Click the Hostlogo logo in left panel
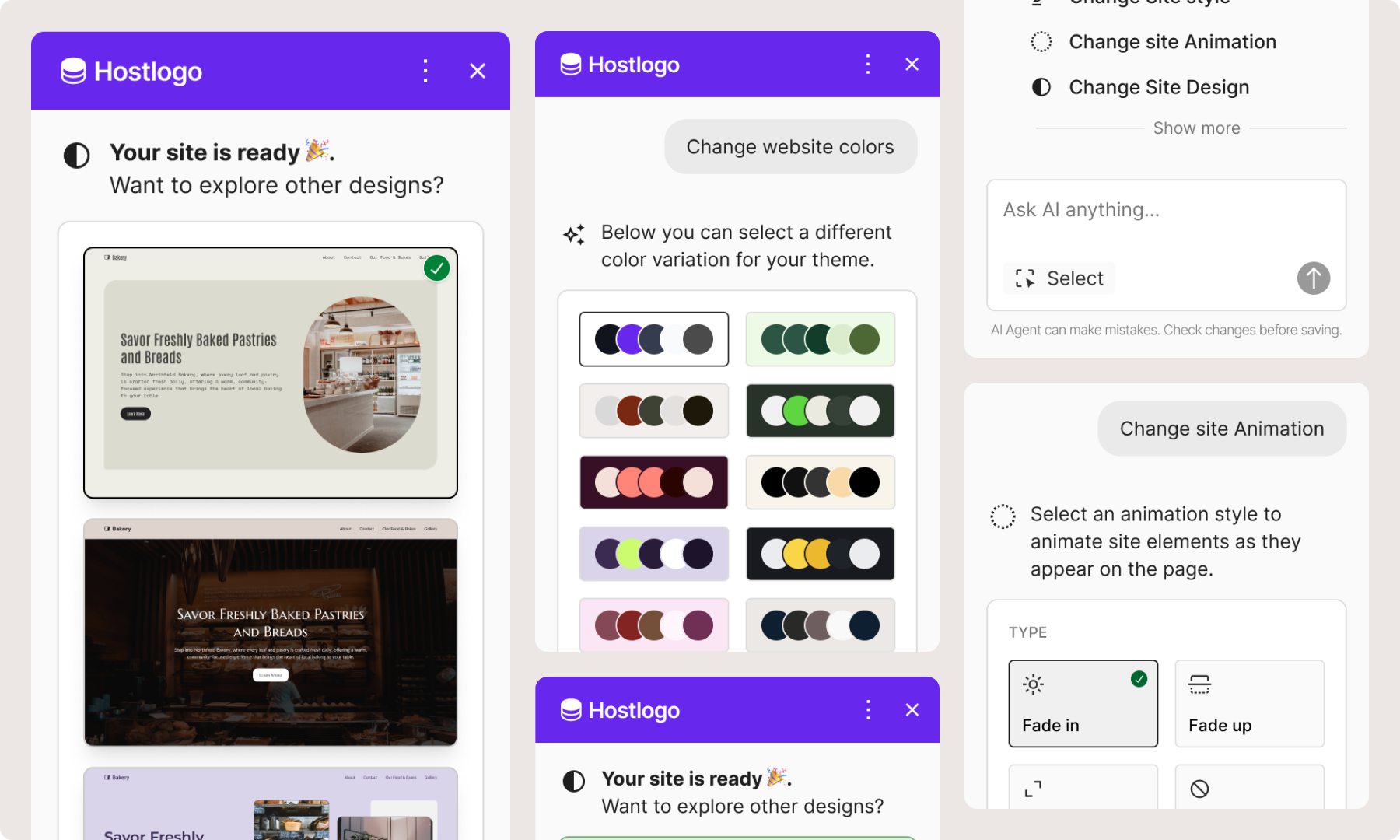 pos(131,72)
